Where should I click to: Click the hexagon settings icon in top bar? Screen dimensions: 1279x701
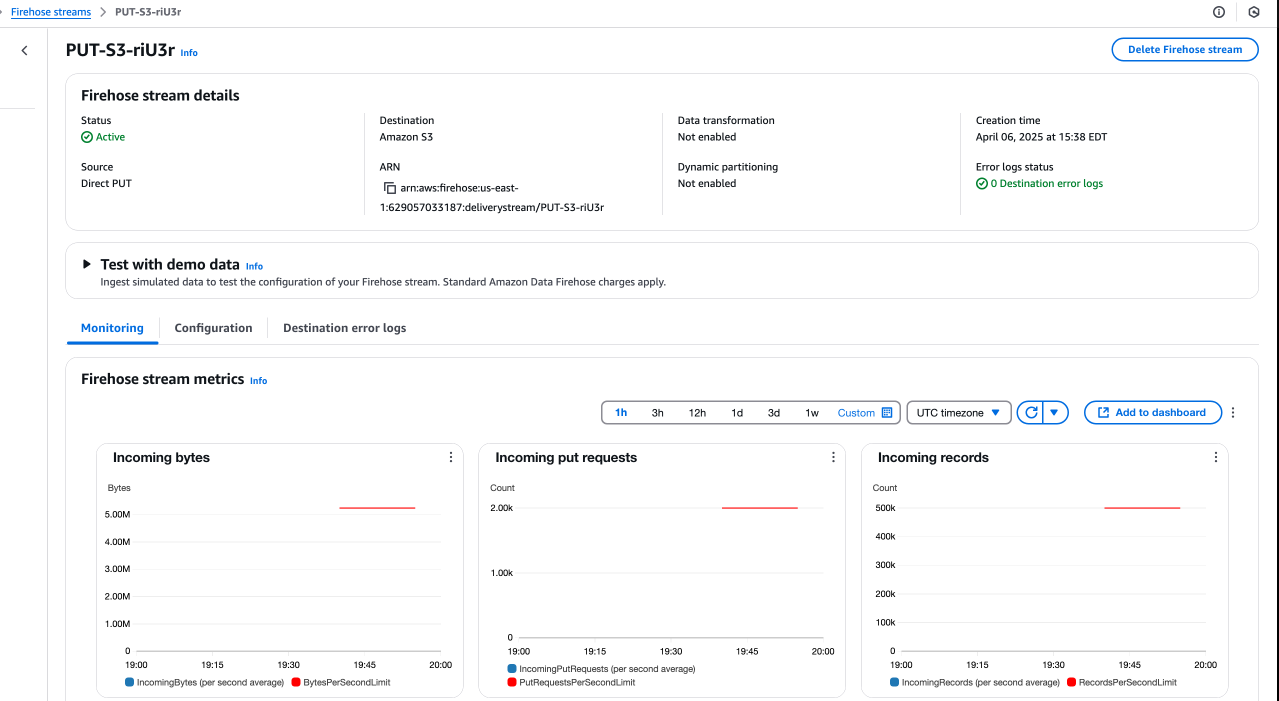tap(1254, 12)
